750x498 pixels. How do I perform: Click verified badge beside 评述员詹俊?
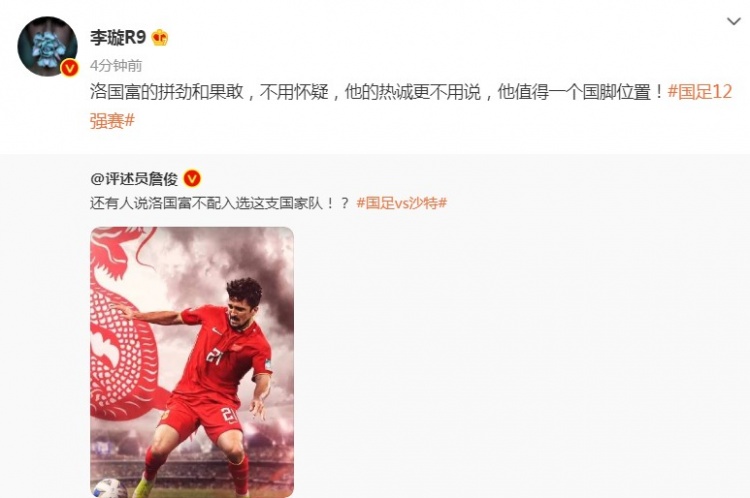coord(192,178)
